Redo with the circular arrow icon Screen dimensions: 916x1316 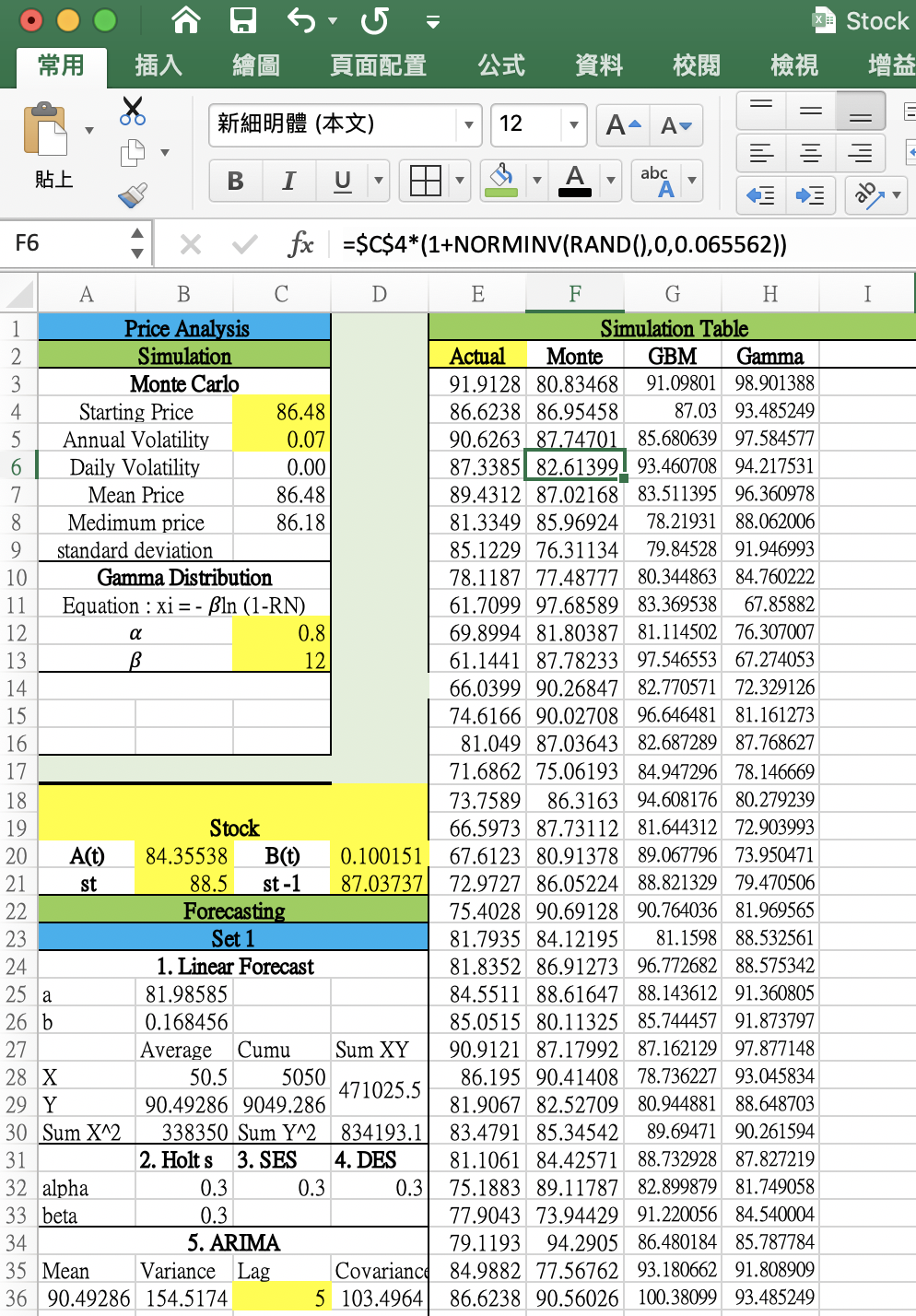click(373, 19)
